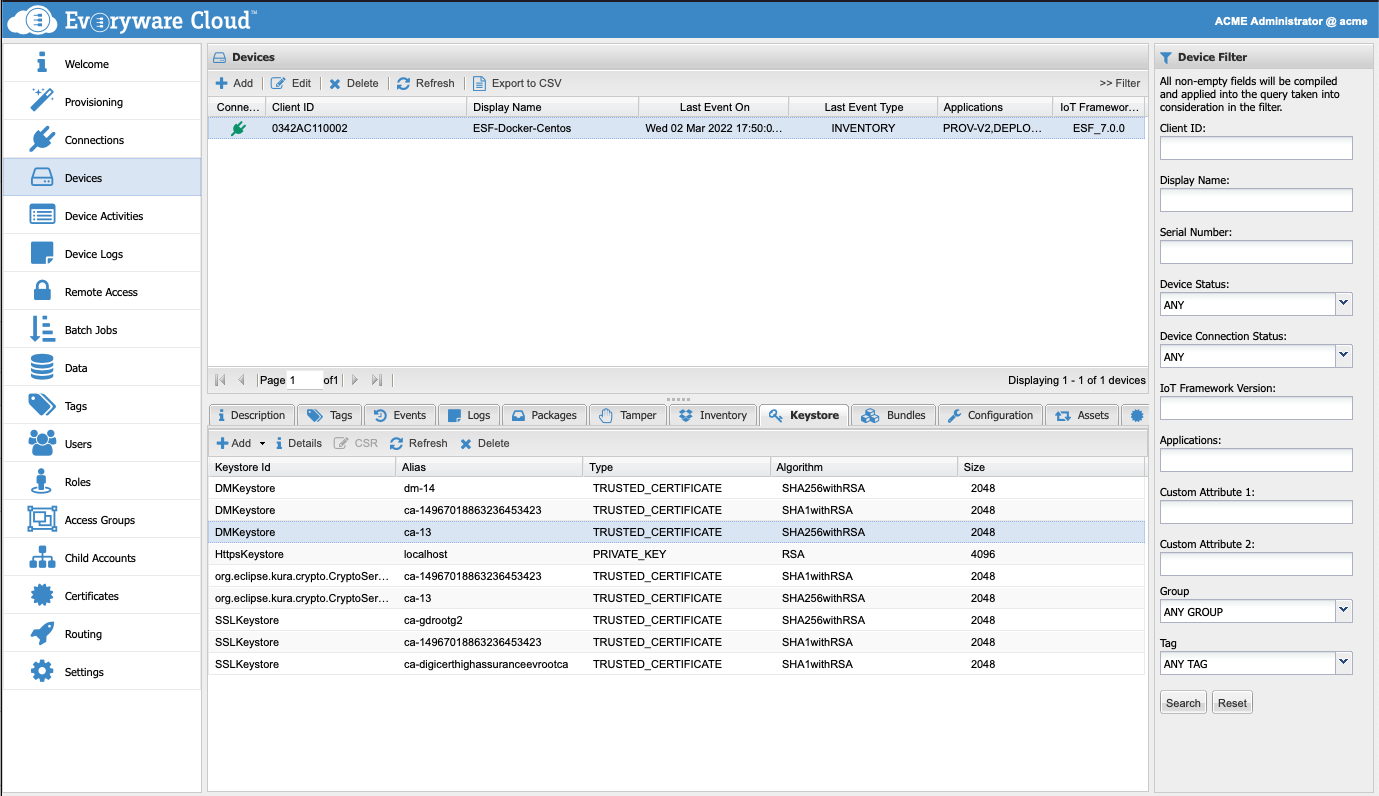Viewport: 1379px width, 796px height.
Task: Switch to the Logs tab
Action: click(469, 415)
